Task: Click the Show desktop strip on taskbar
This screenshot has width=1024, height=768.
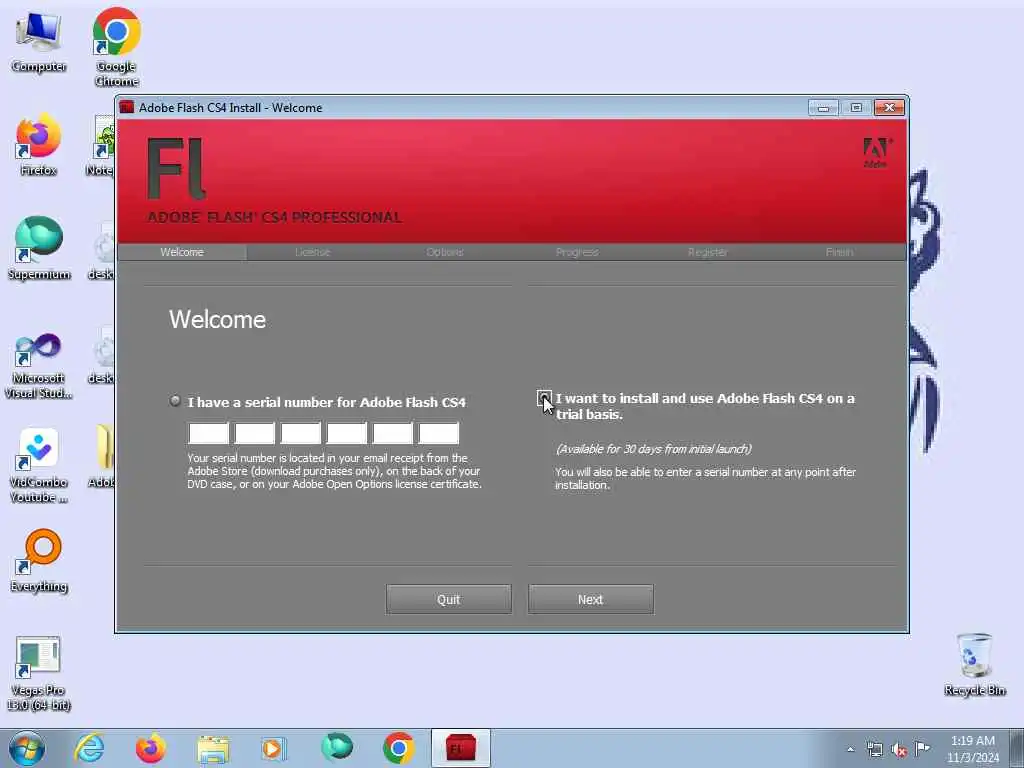Action: [x=1016, y=748]
